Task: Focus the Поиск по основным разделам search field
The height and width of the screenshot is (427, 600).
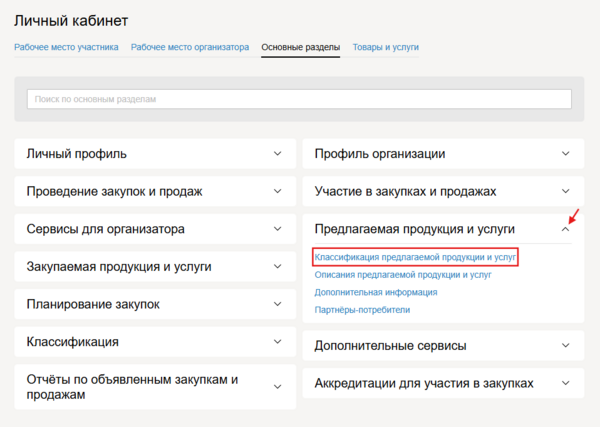Action: [299, 99]
